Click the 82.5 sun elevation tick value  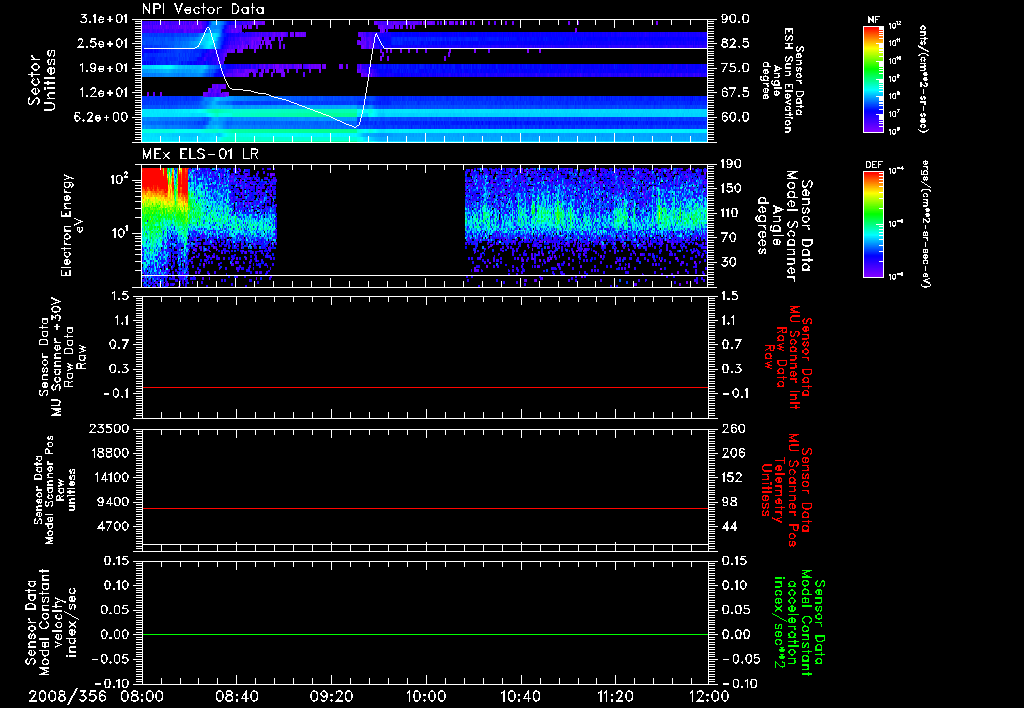pyautogui.click(x=735, y=43)
